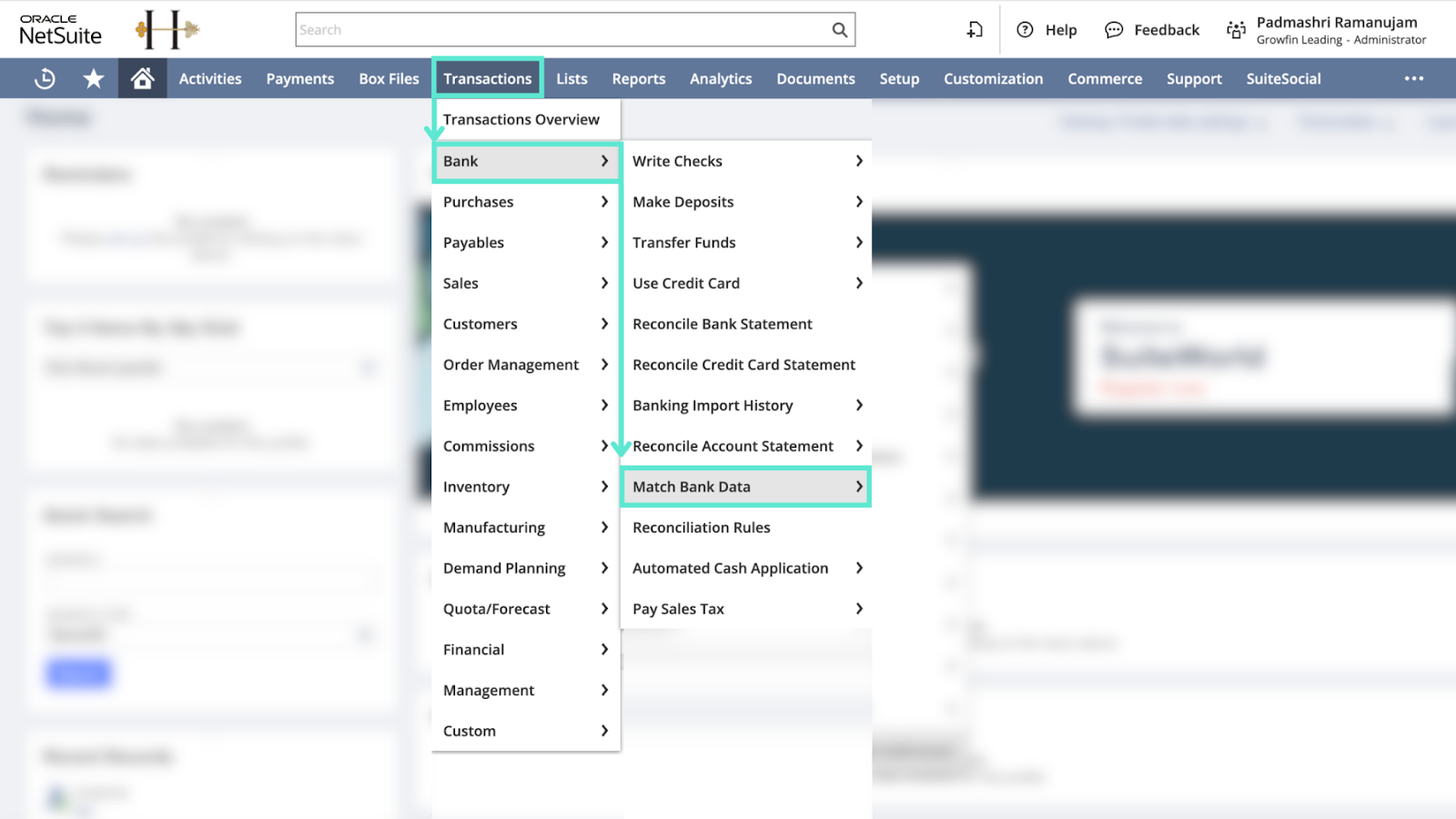Click Help link
This screenshot has height=819, width=1456.
[1061, 30]
